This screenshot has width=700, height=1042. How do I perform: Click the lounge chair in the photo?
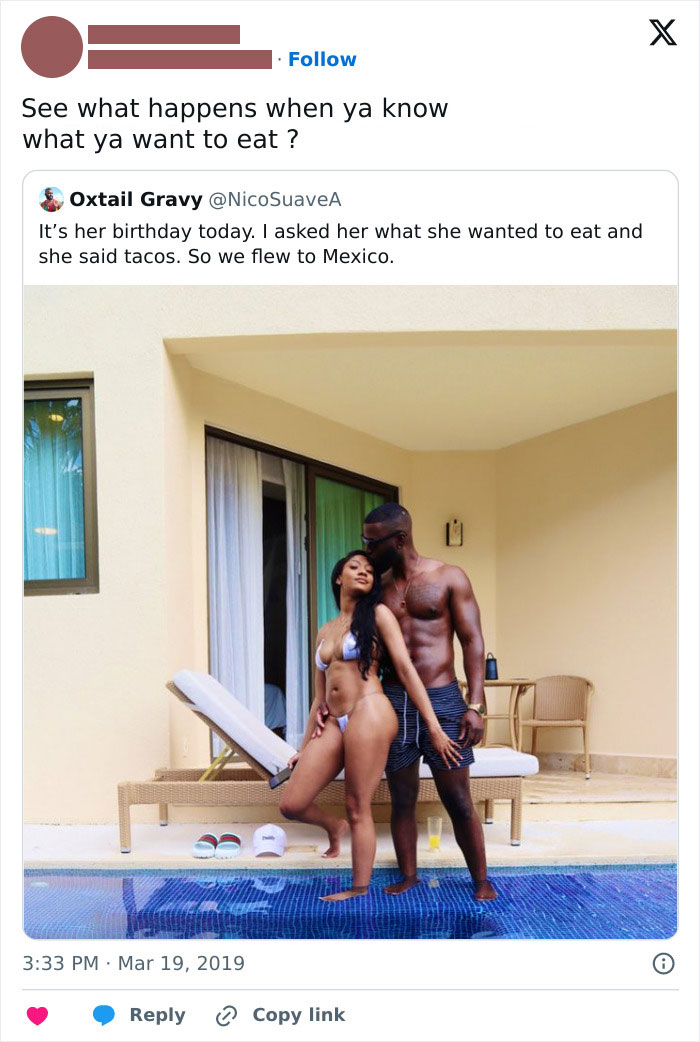point(328,762)
